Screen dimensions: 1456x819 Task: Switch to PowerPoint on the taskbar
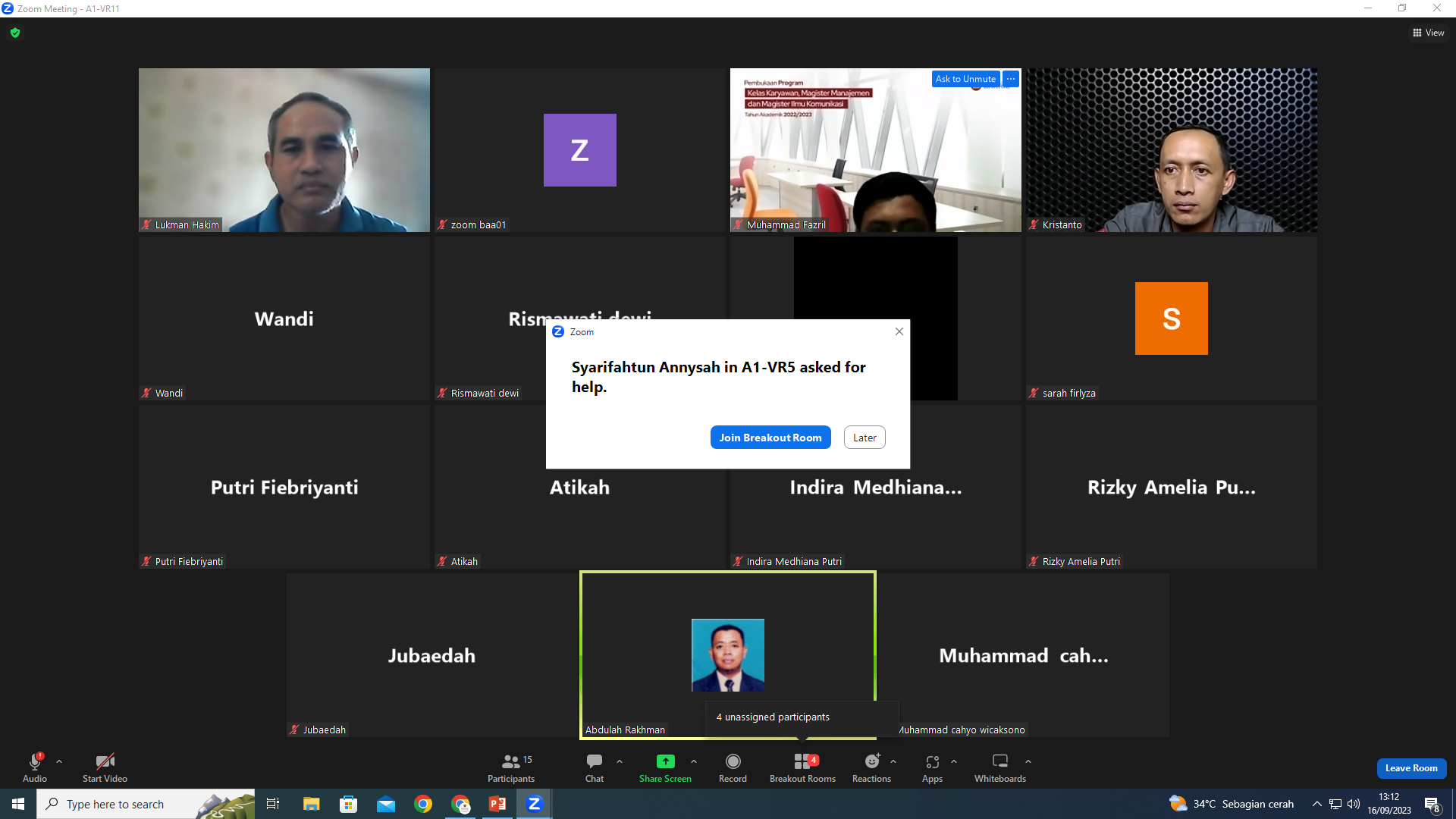pyautogui.click(x=497, y=804)
